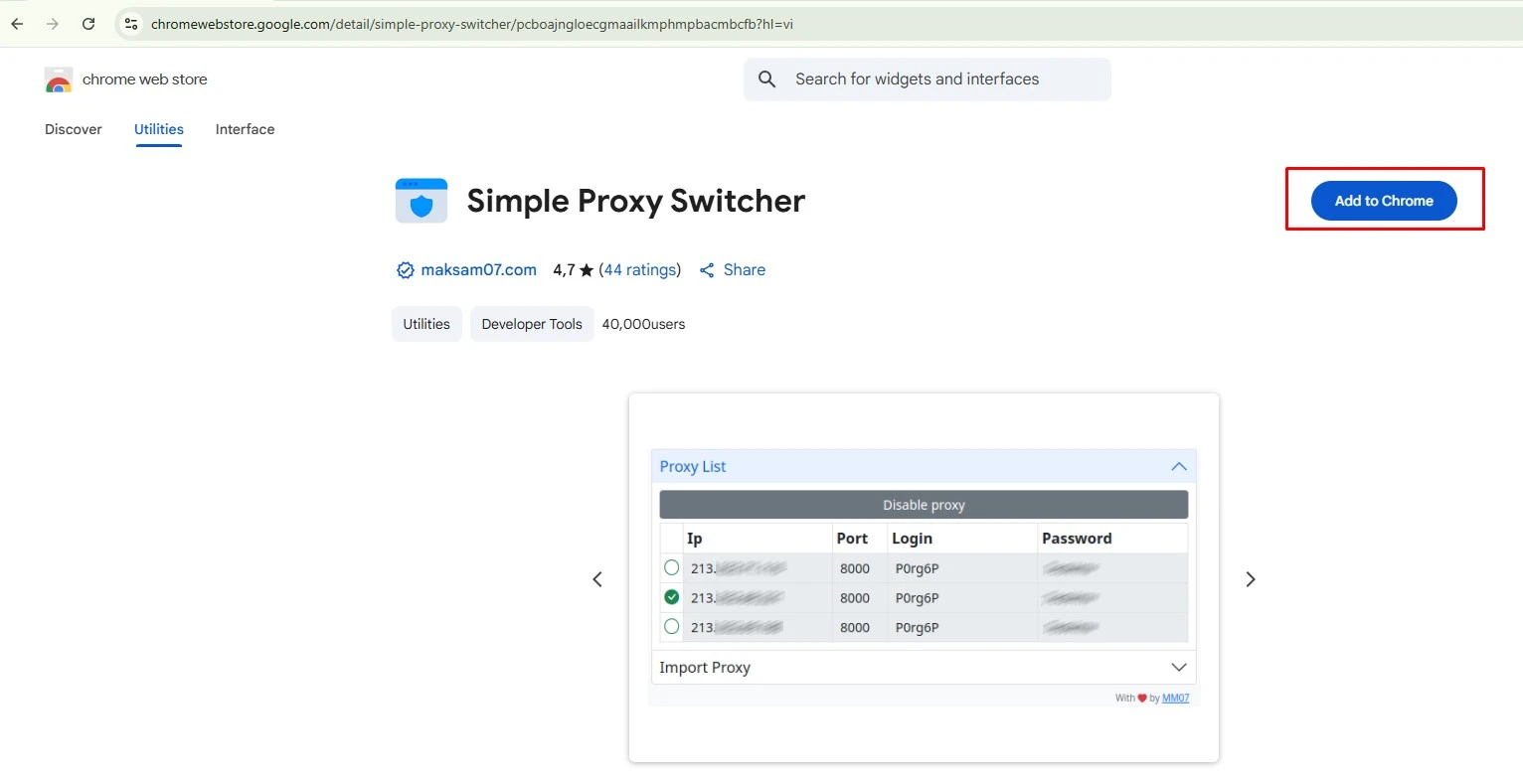Focus the Search for widgets and interfaces field
The width and height of the screenshot is (1523, 784).
928,79
